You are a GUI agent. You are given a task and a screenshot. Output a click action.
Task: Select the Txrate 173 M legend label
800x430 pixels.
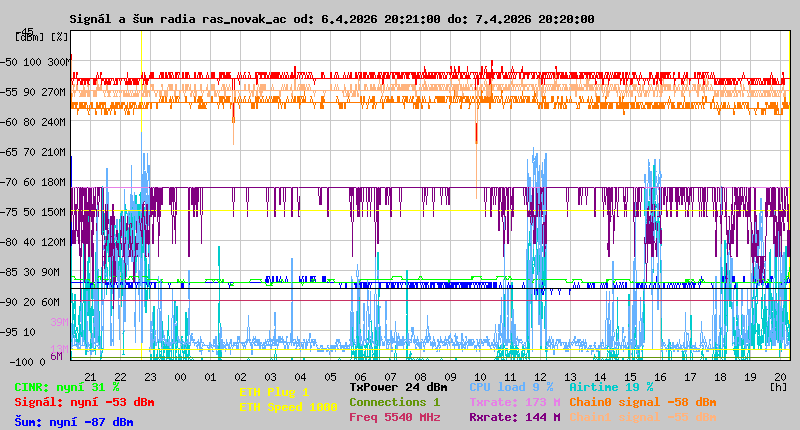(514, 402)
